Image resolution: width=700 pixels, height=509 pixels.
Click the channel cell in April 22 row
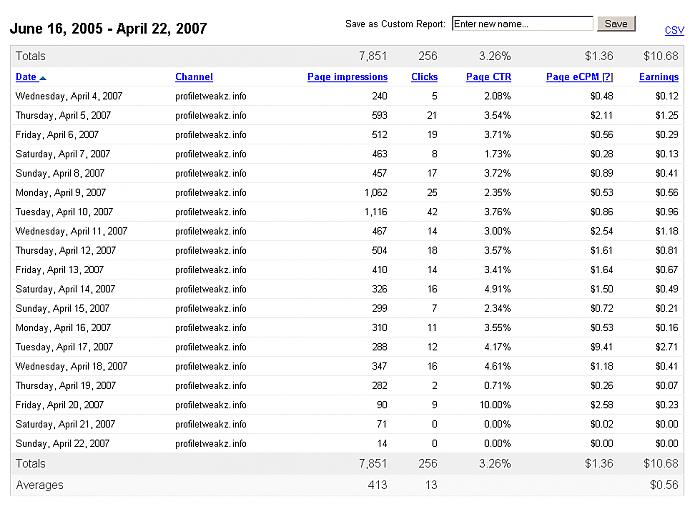coord(211,443)
